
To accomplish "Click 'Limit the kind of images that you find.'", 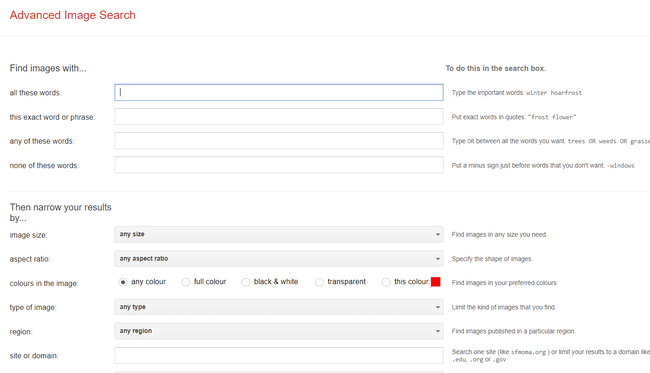I will pyautogui.click(x=504, y=308).
